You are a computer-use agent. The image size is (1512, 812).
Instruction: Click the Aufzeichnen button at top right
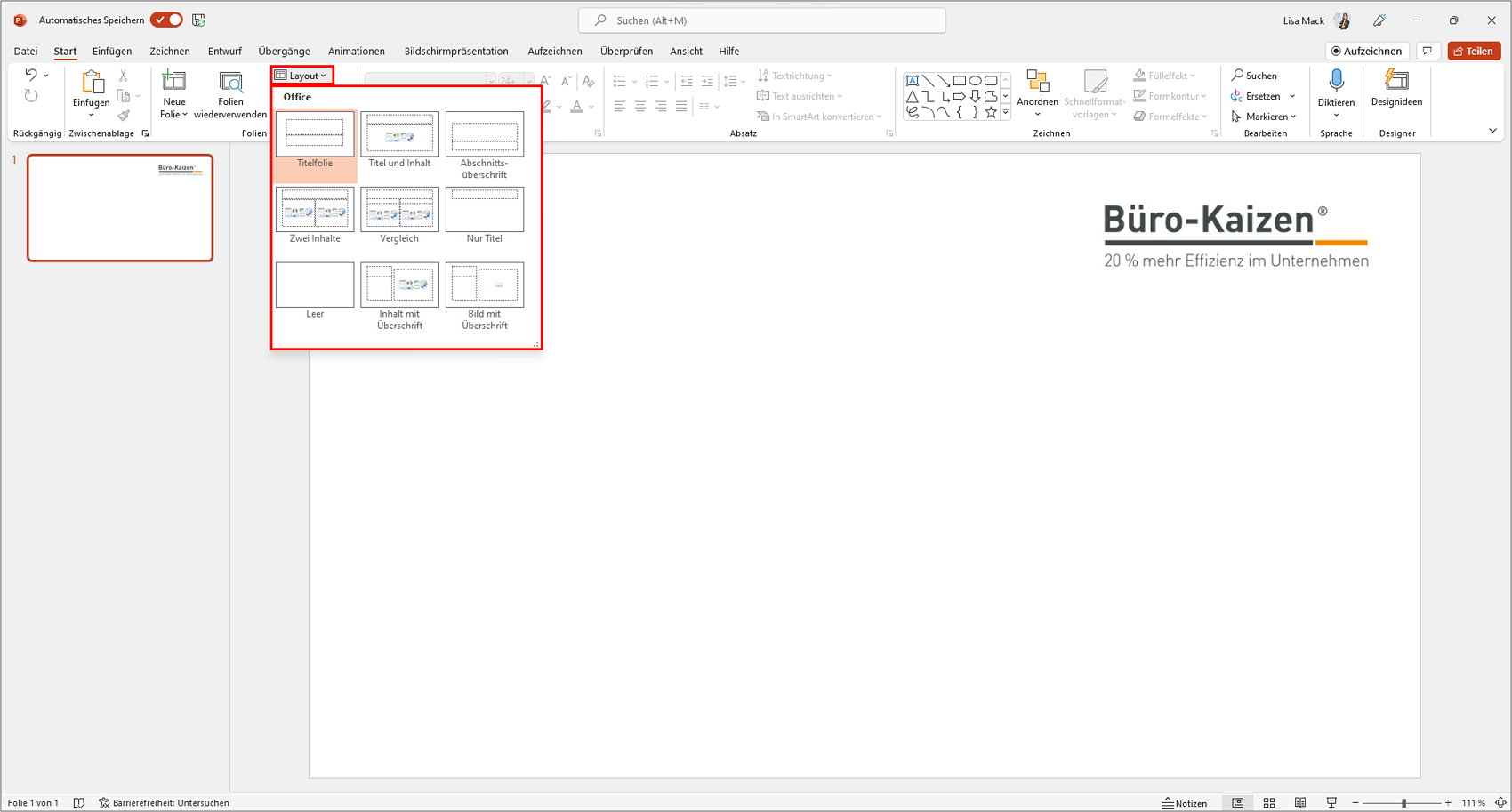(x=1367, y=51)
